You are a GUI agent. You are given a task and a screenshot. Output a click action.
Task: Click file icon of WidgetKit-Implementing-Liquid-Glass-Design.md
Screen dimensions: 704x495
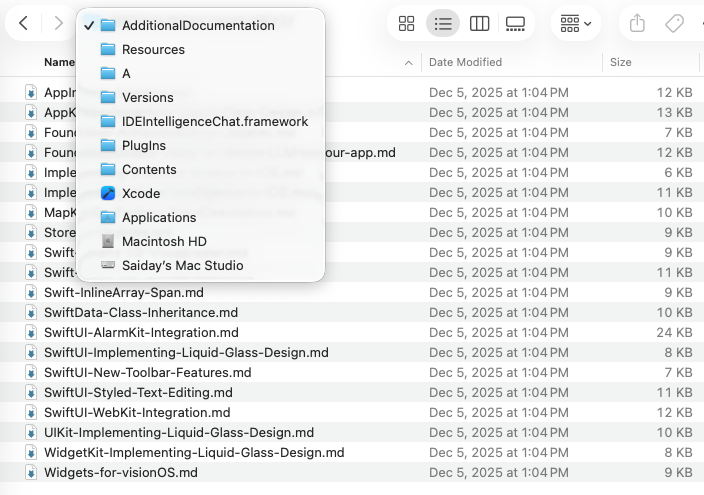(31, 452)
